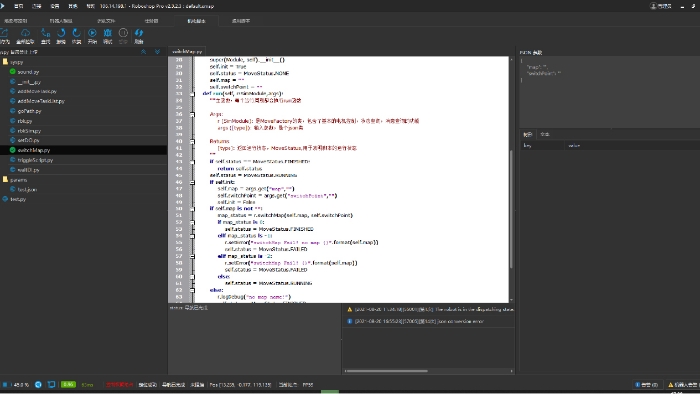The height and width of the screenshot is (394, 700).
Task: Open __init__.py in the file tree
Action: click(29, 82)
